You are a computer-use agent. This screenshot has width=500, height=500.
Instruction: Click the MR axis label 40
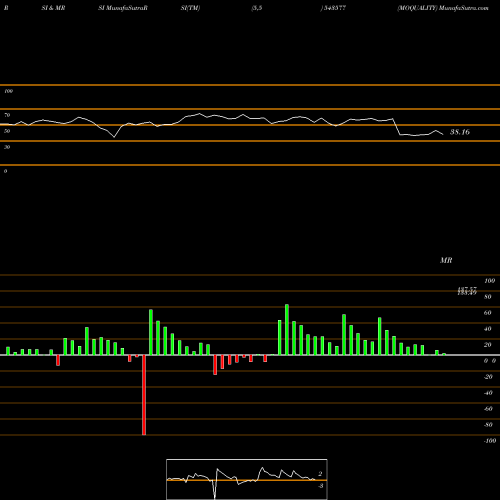coord(488,329)
